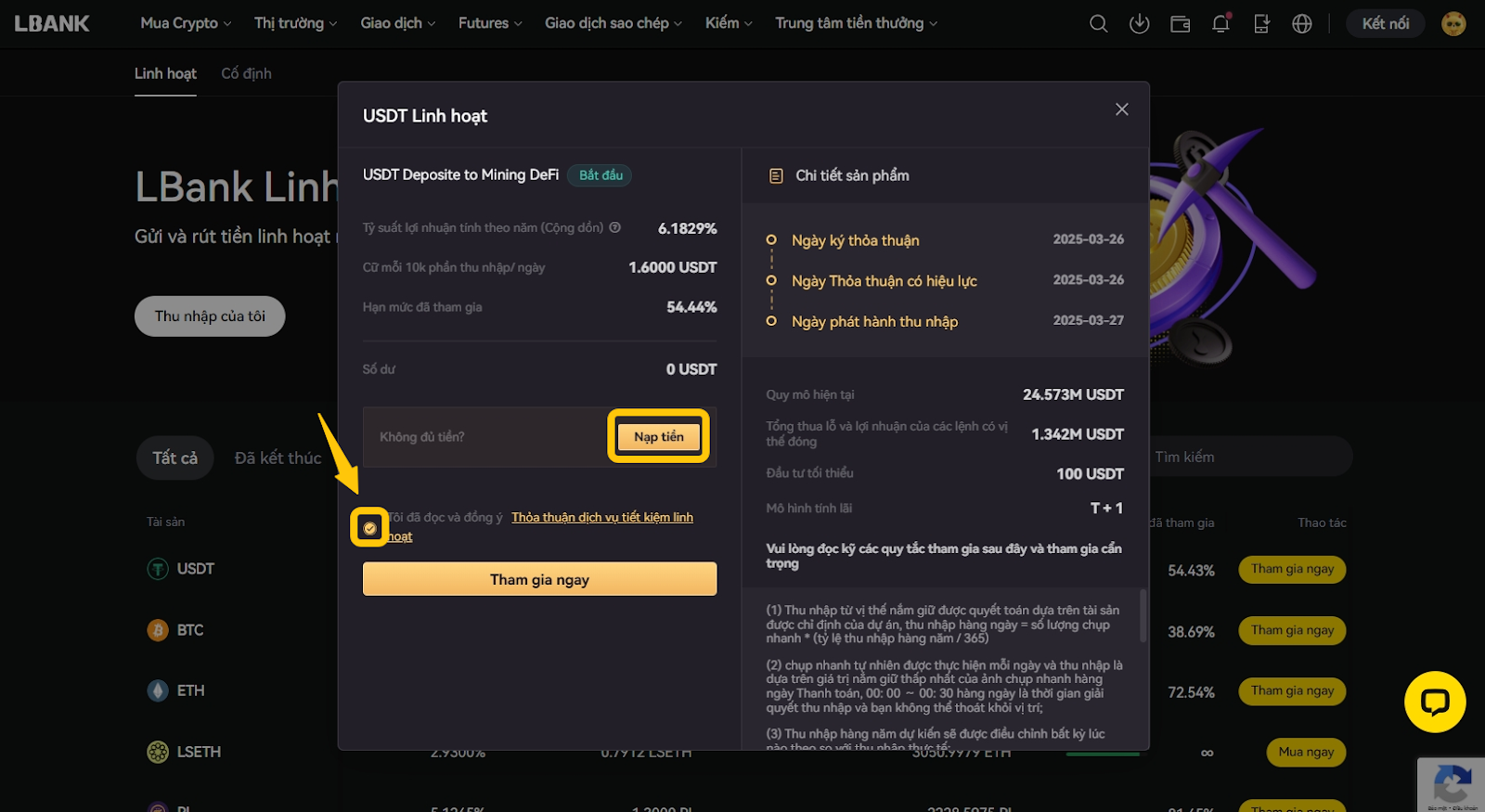Click the reCAPTCHA badge
The width and height of the screenshot is (1485, 812).
pyautogui.click(x=1452, y=785)
